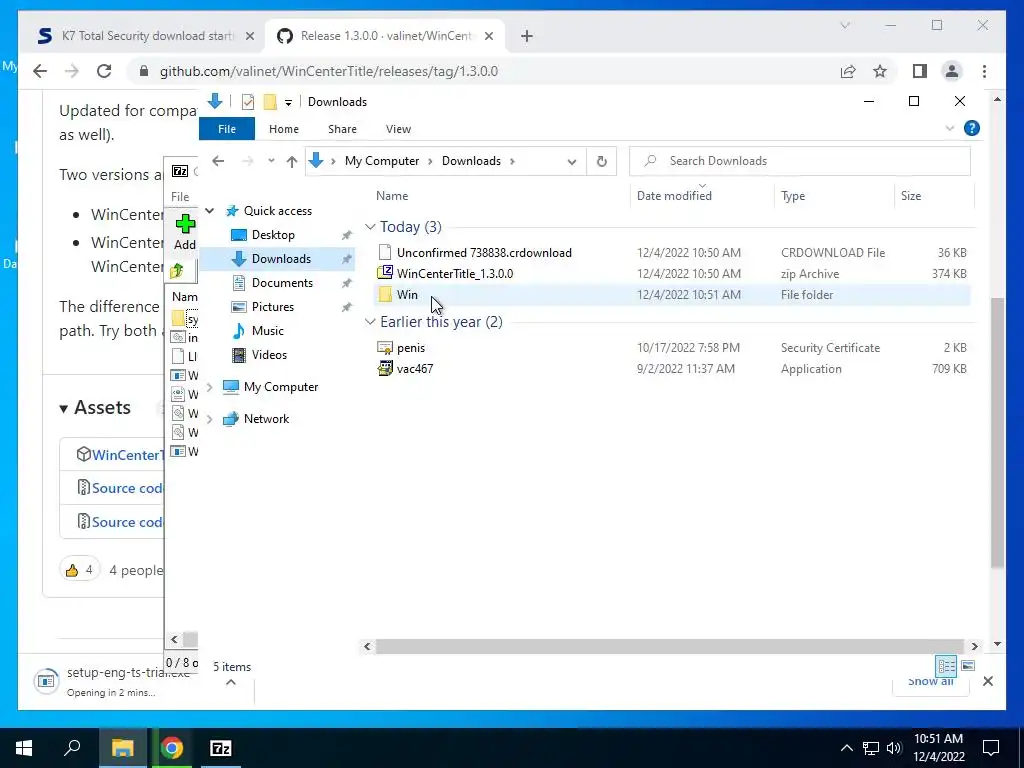Screen dimensions: 1024x768
Task: Open Windows Start menu
Action: point(24,748)
